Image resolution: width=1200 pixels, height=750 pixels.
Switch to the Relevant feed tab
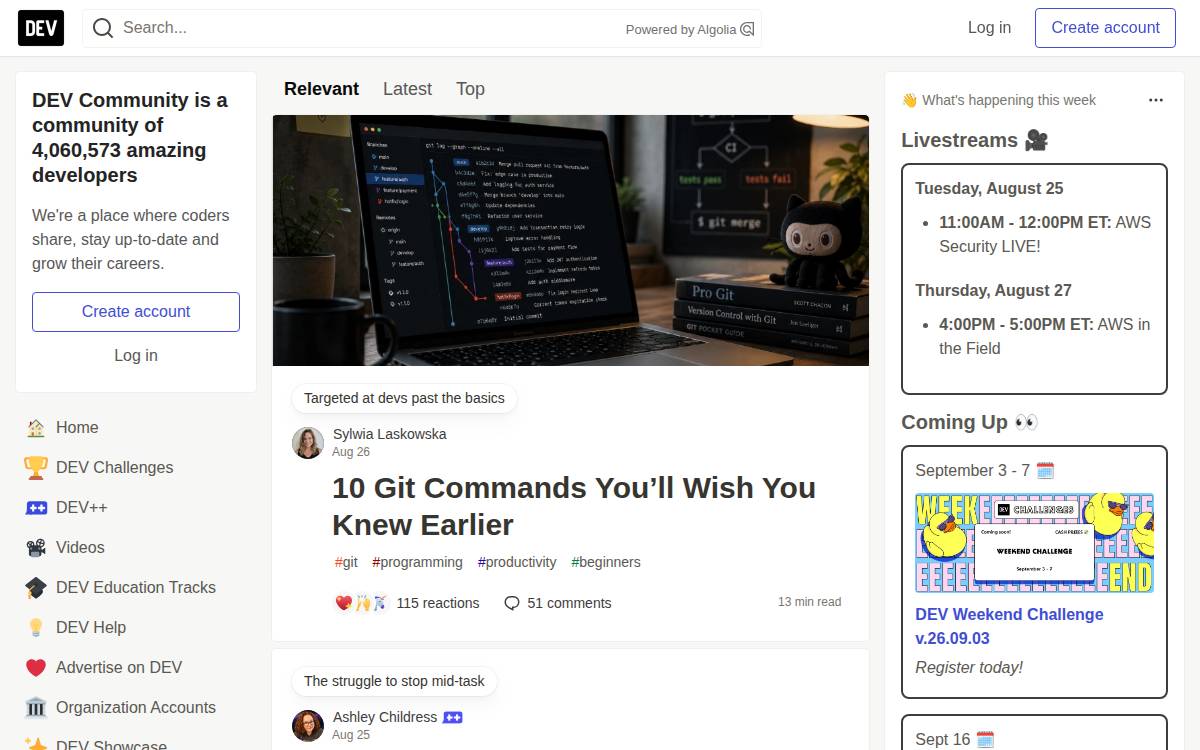321,89
